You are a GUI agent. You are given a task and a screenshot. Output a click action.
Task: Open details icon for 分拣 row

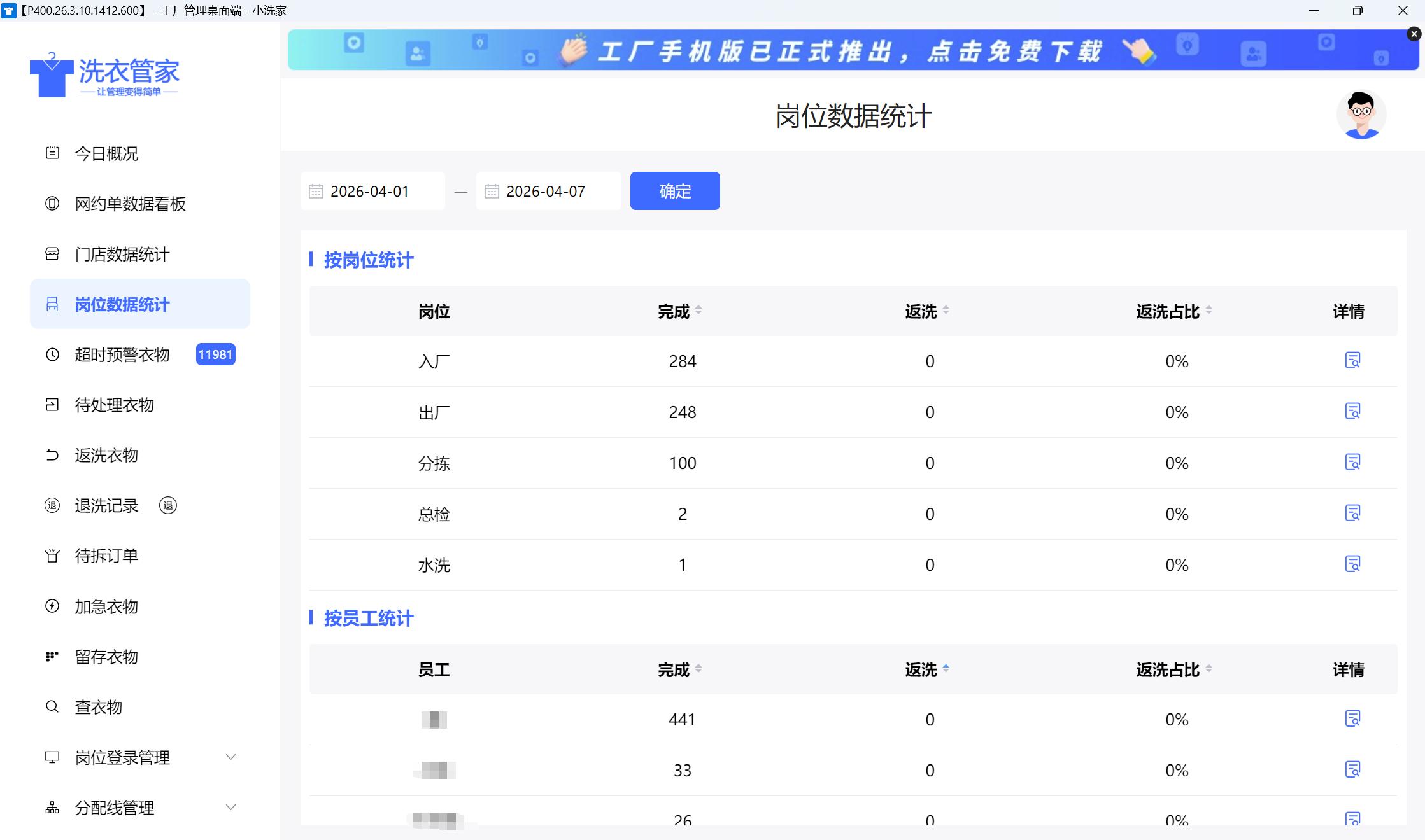pos(1352,463)
